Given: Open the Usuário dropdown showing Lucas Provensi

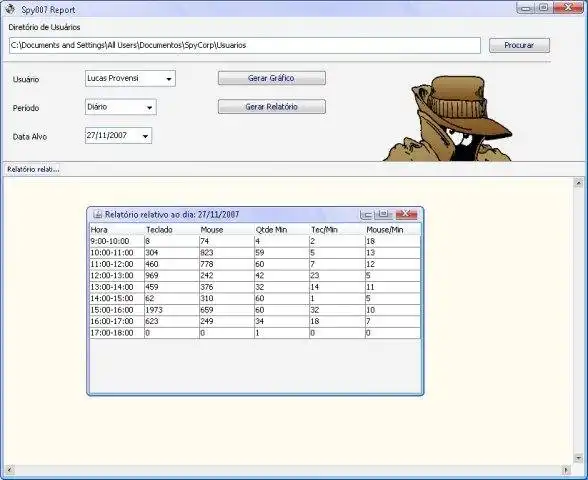Looking at the screenshot, I should coord(130,78).
